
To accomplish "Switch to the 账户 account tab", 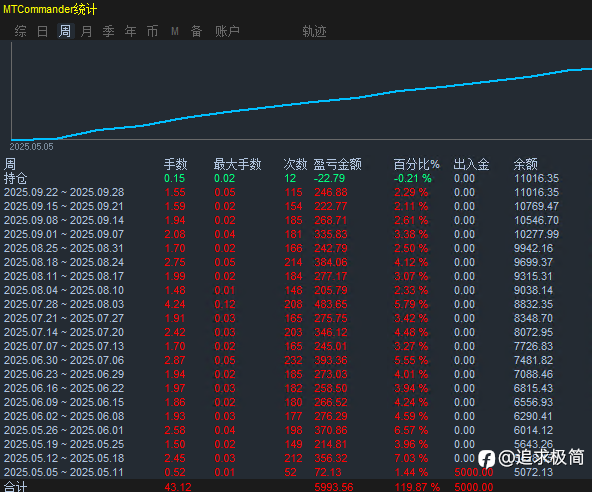I will click(x=227, y=31).
